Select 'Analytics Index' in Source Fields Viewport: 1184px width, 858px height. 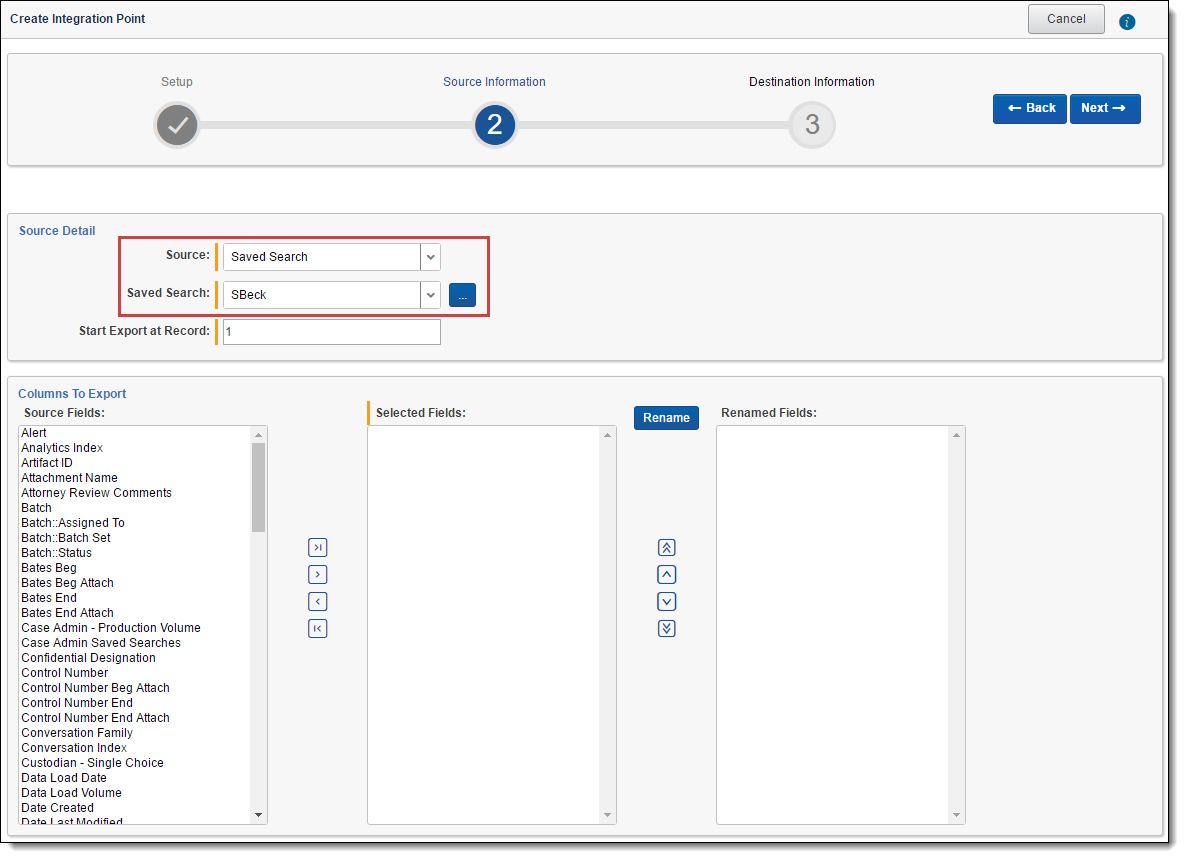tap(62, 448)
